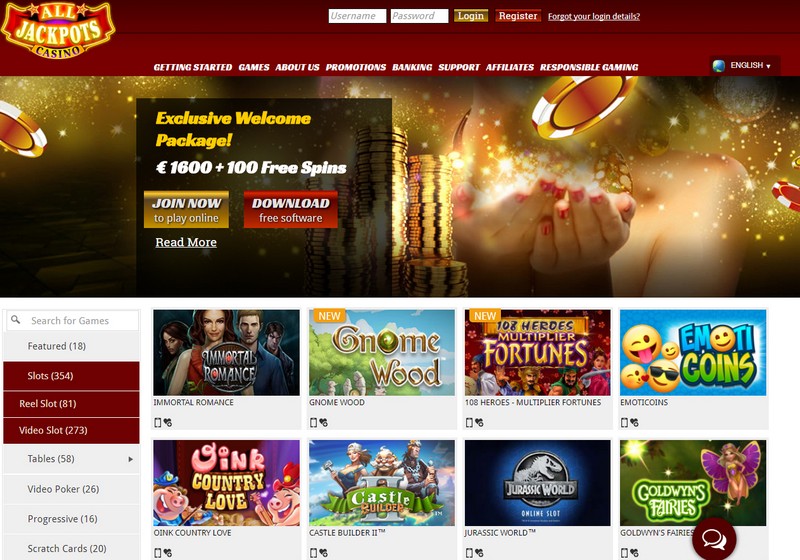Click the search magnifier icon in games sidebar
This screenshot has width=800, height=560.
coord(16,320)
